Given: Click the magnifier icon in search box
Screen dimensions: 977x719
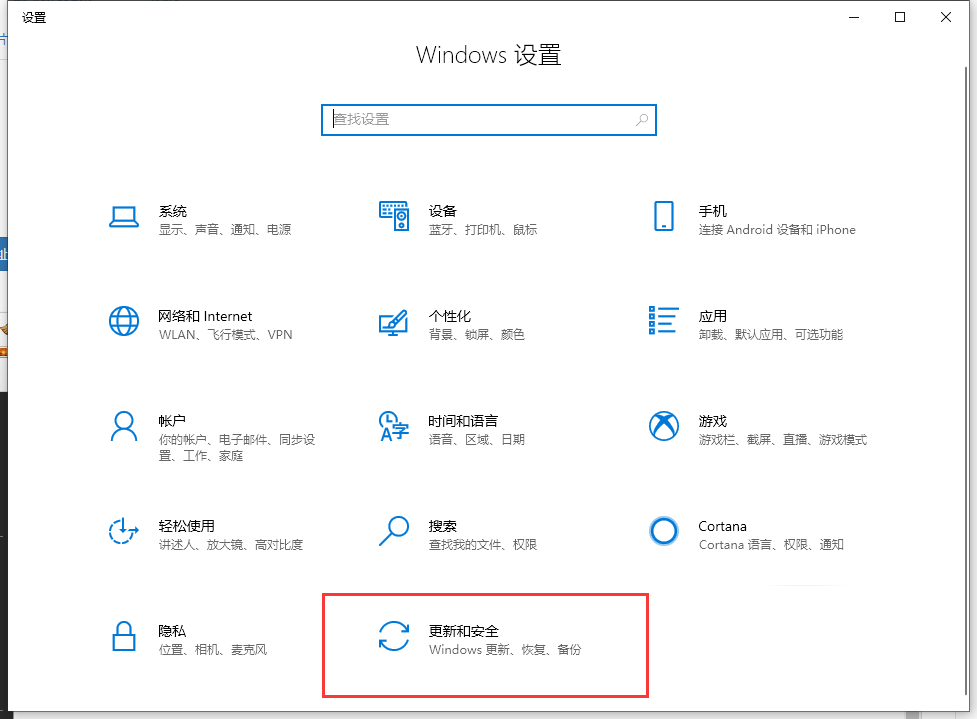Looking at the screenshot, I should tap(642, 120).
